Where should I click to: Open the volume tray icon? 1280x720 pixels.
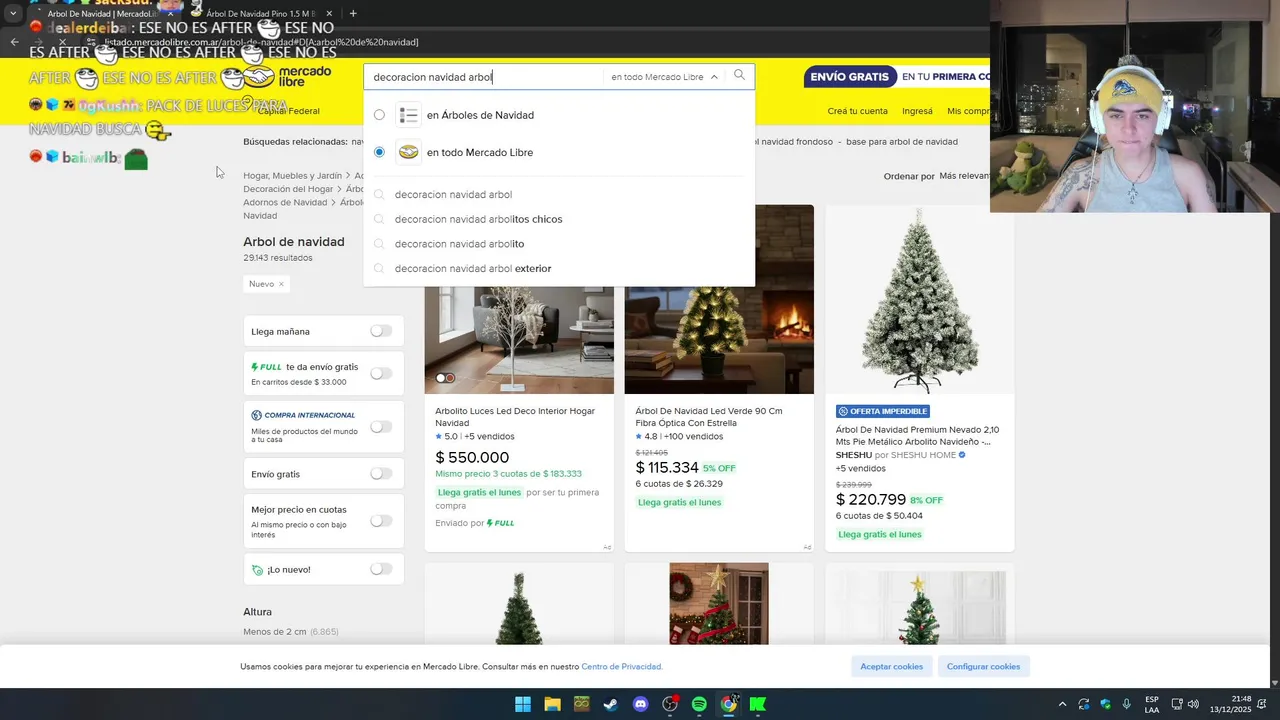click(x=1193, y=704)
